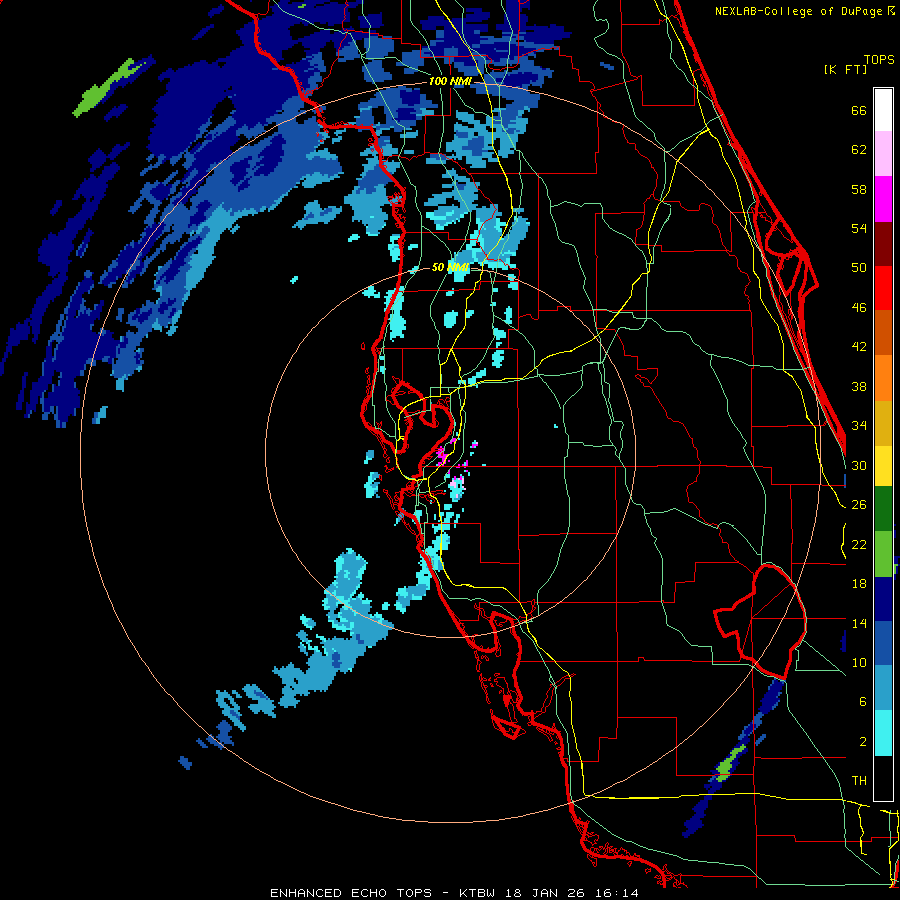
Task: Pick the white swatch atop the color bar
Action: coord(883,110)
